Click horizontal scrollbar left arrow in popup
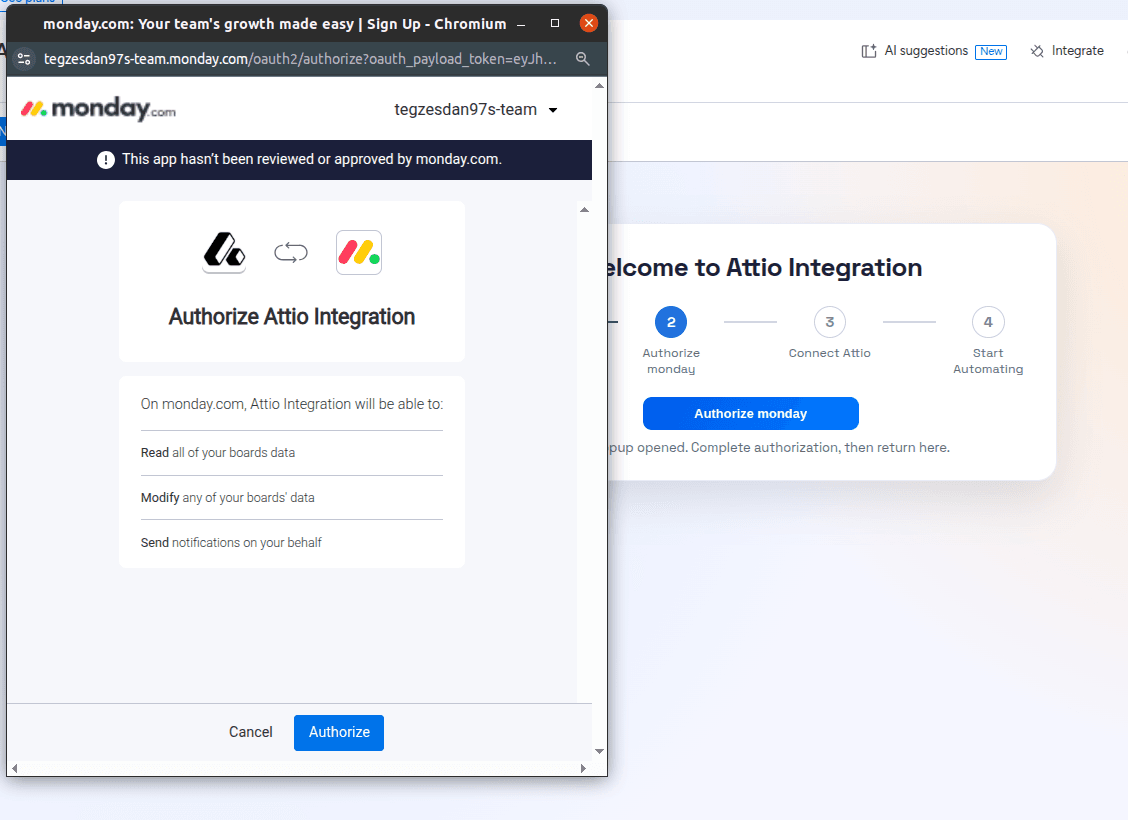 click(x=14, y=768)
